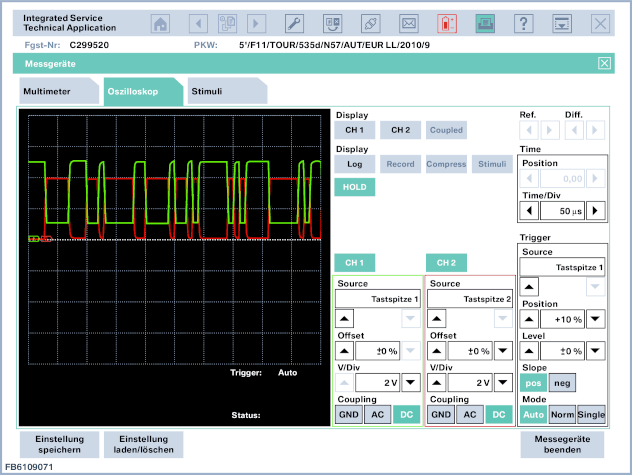
Task: Click the forward arrow in top toolbar
Action: click(x=256, y=24)
